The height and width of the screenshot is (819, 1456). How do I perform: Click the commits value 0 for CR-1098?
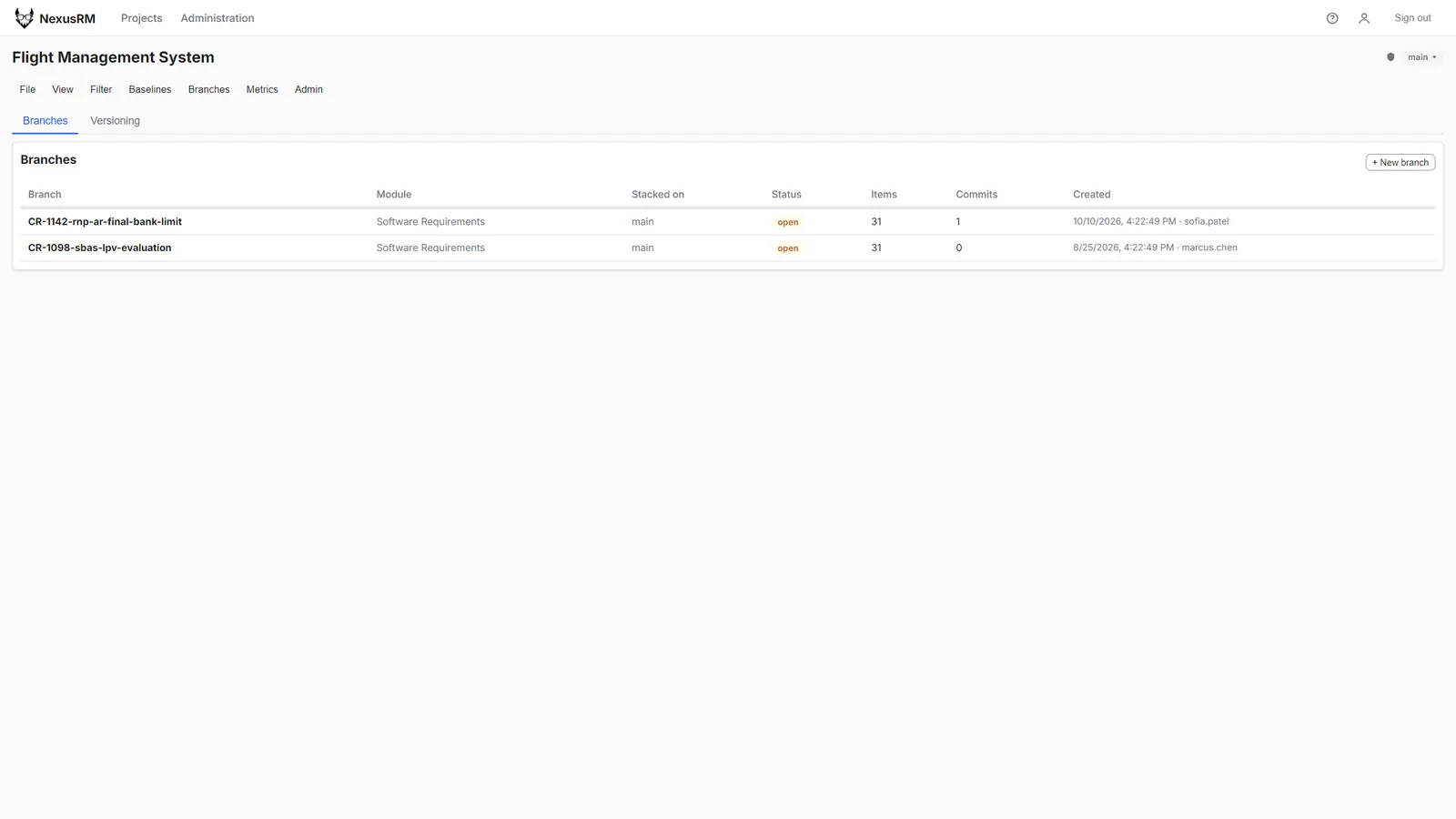coord(958,248)
